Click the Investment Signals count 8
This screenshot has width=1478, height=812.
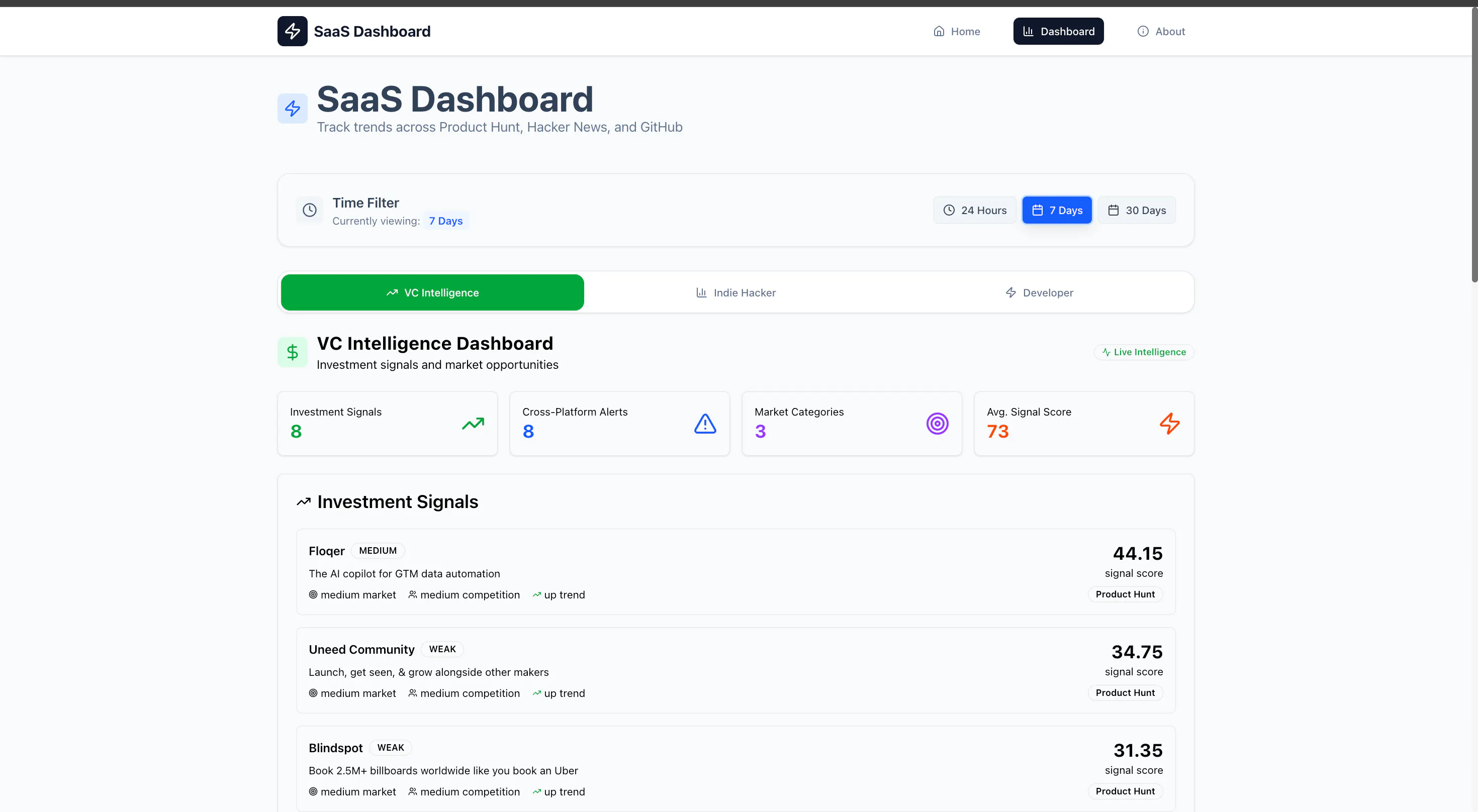296,431
